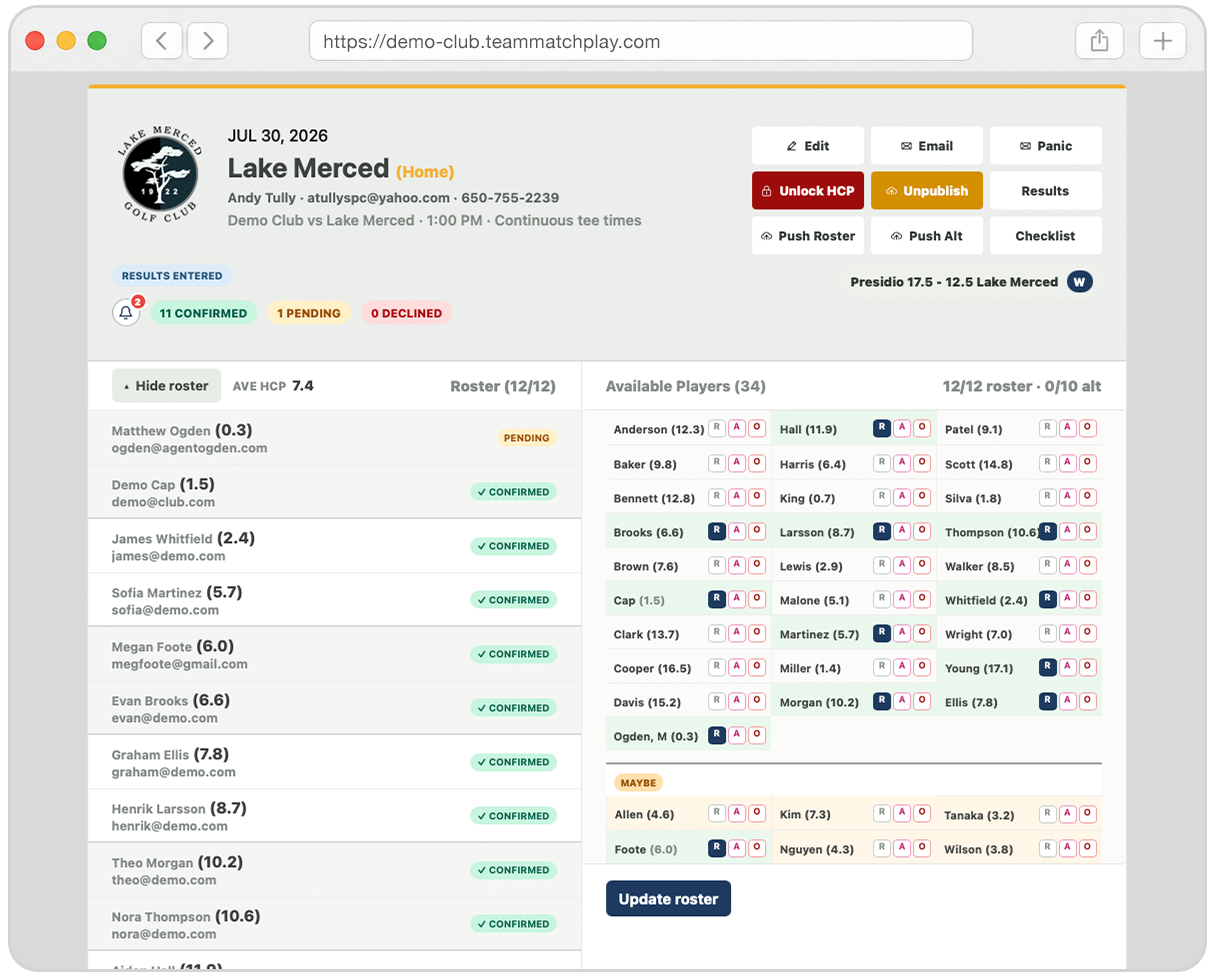Toggle the selected R for Ellis (7.8)

click(1048, 701)
